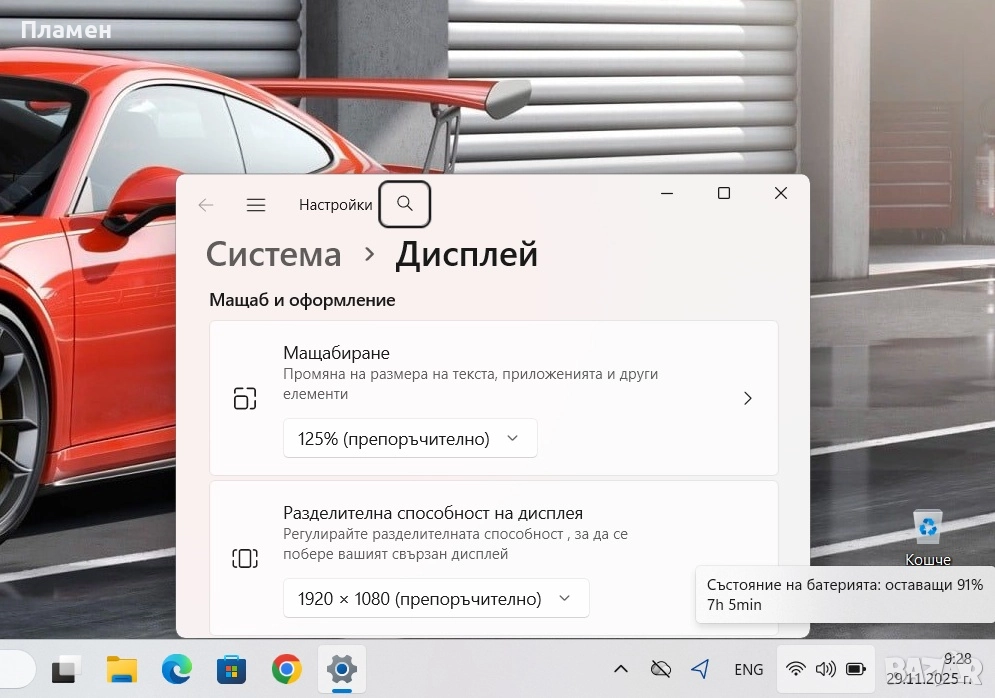The width and height of the screenshot is (995, 698).
Task: Switch the ENG input language indicator
Action: point(749,669)
